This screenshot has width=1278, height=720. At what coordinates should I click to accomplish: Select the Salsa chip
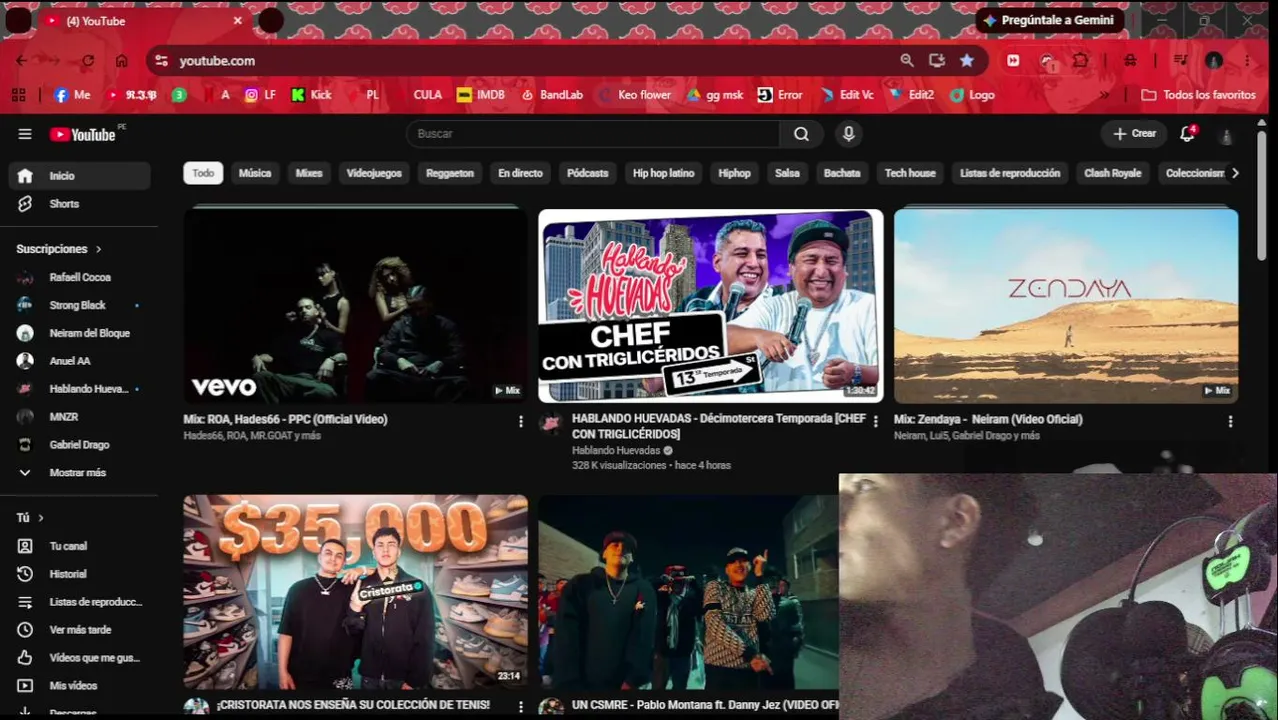click(787, 173)
